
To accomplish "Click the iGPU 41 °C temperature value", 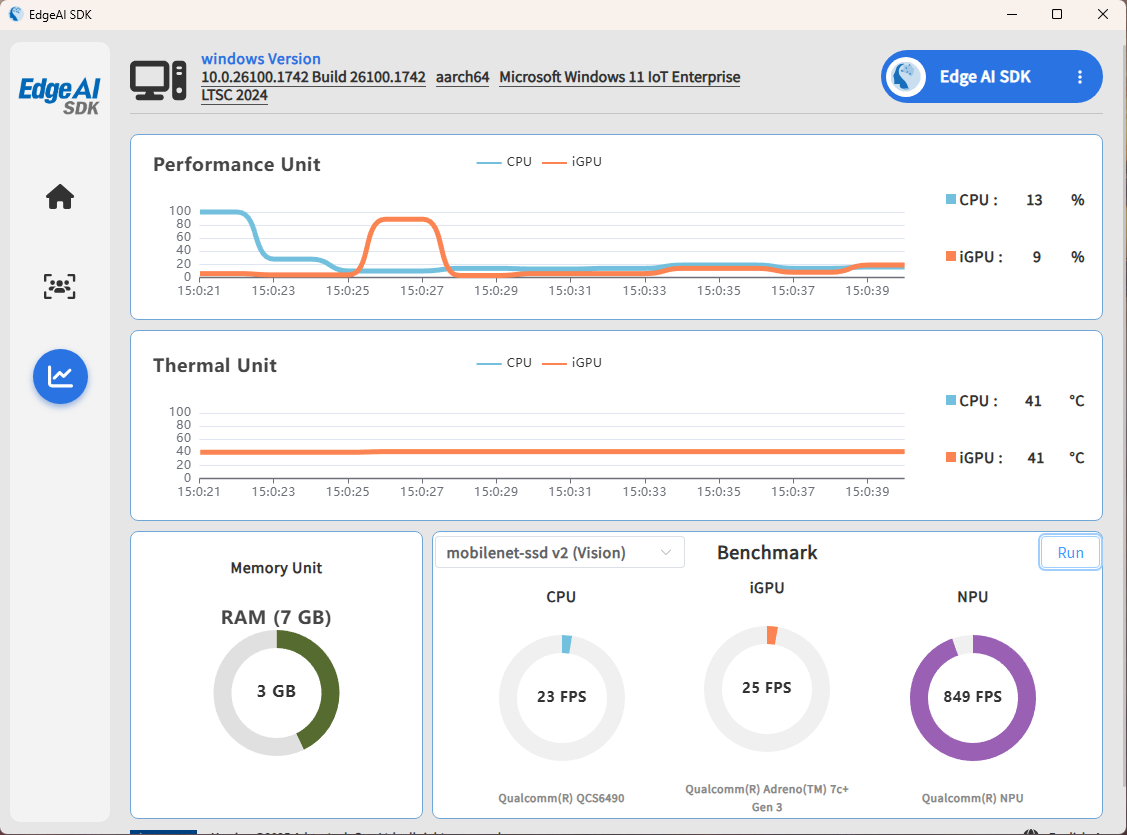I will point(1035,458).
